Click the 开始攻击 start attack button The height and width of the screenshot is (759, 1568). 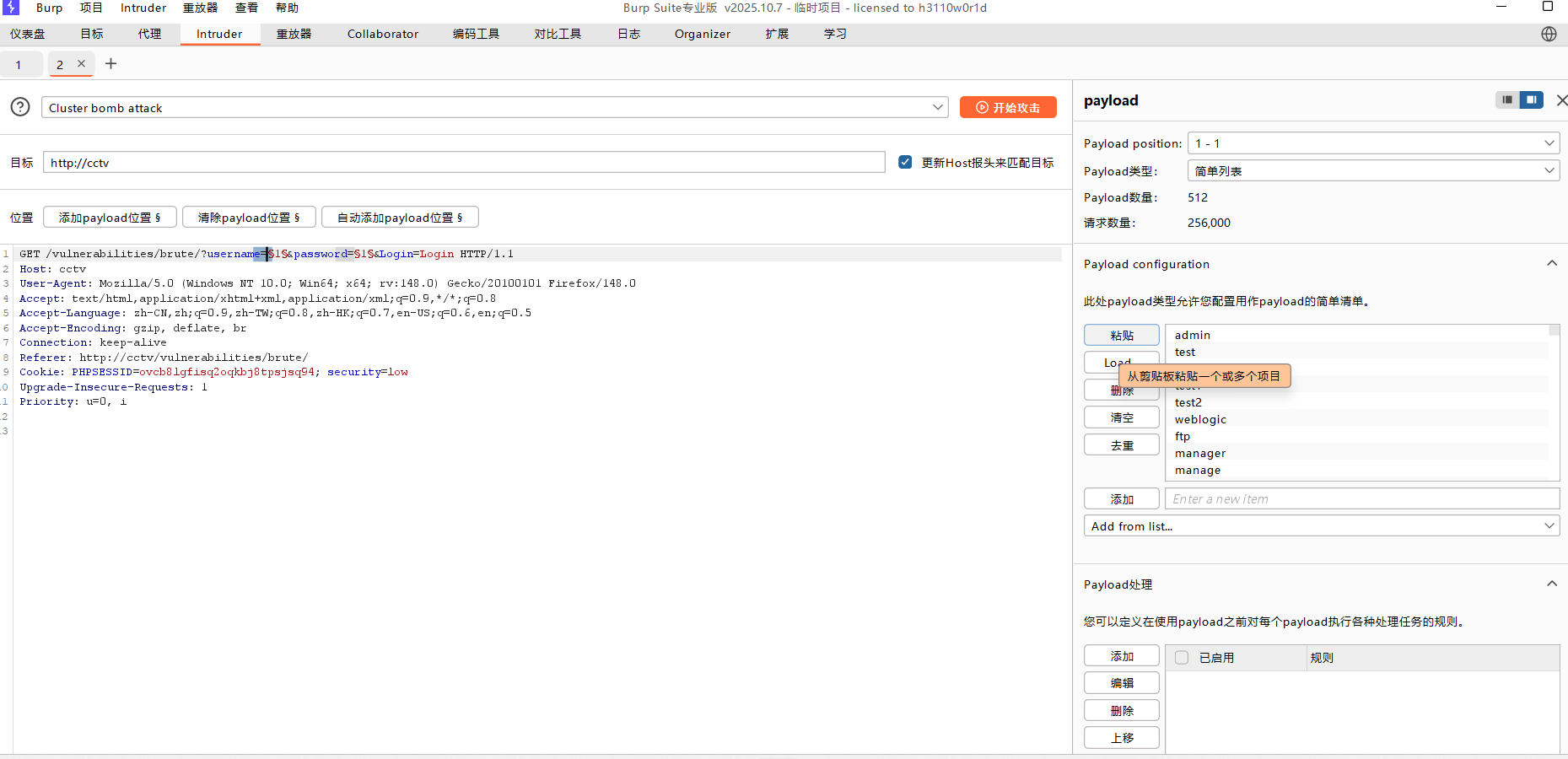pyautogui.click(x=1008, y=107)
